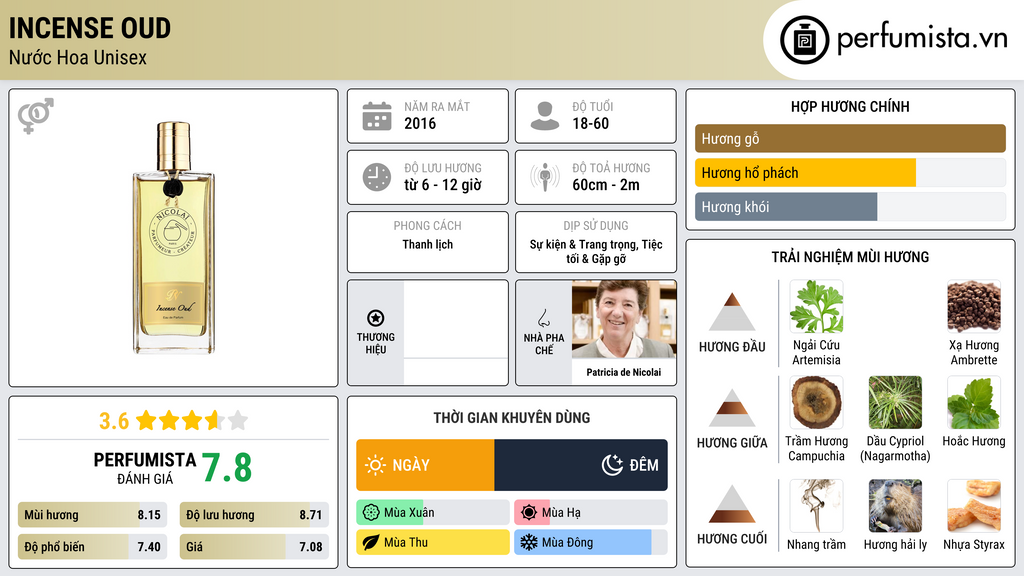
Task: Click the Thời gian khuyên dùng heading
Action: pos(512,418)
